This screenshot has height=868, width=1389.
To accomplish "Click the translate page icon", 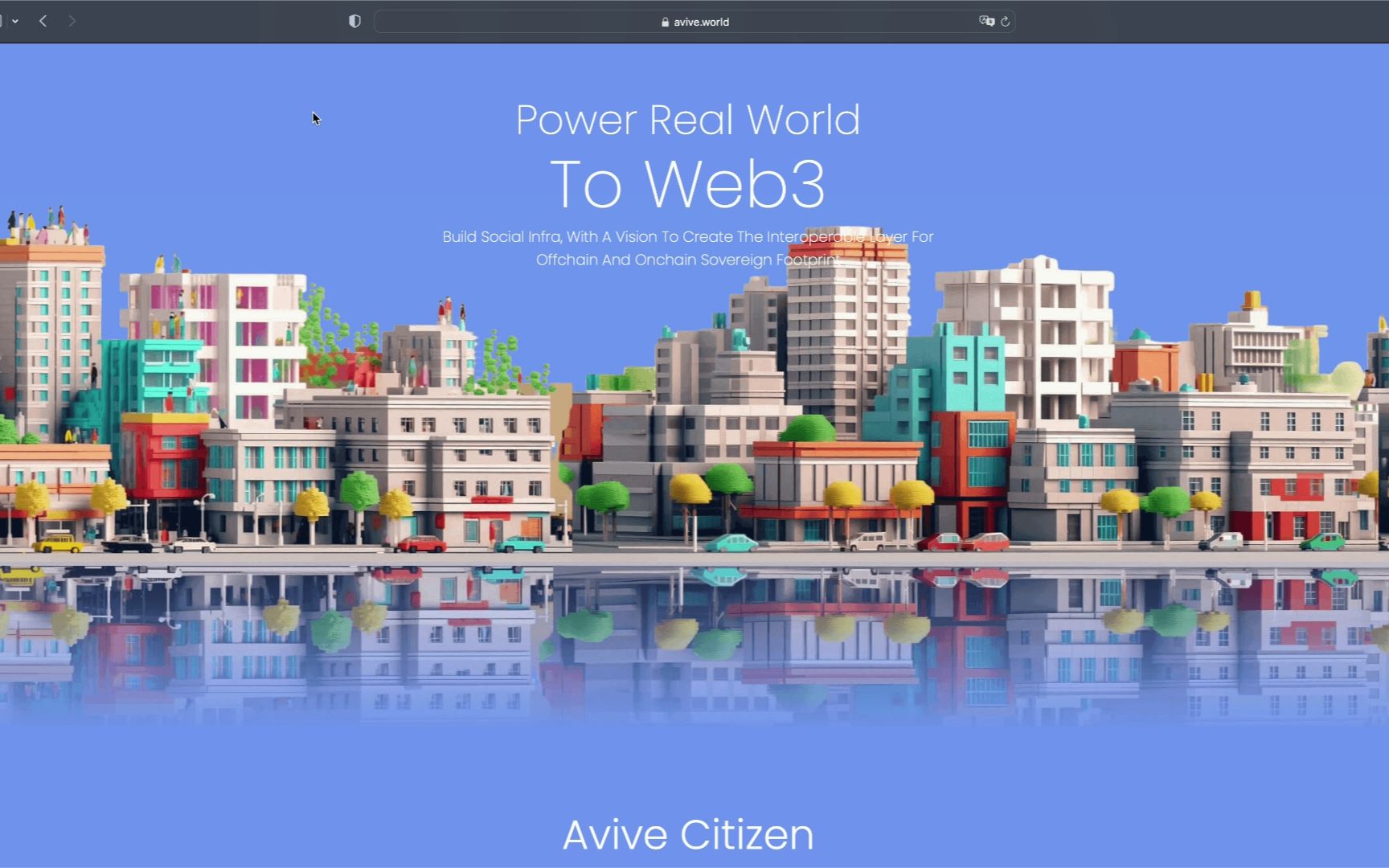I will click(986, 22).
